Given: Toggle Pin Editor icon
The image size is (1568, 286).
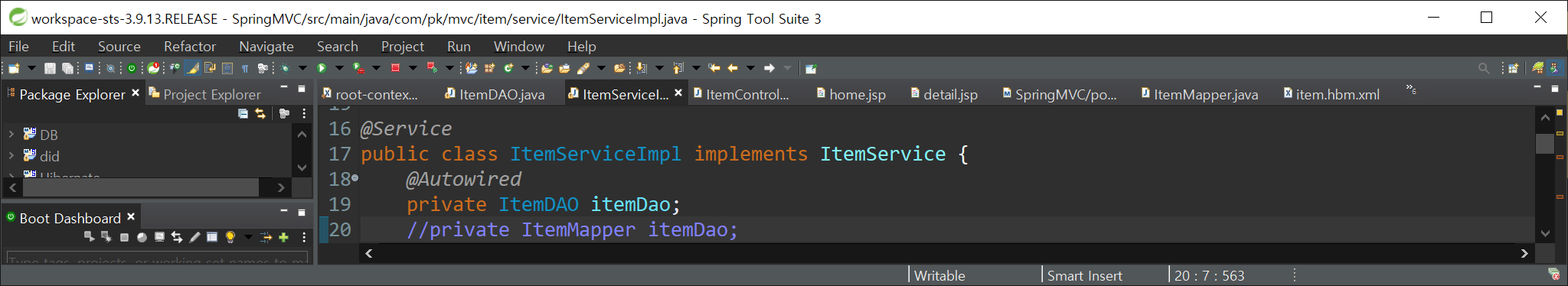Looking at the screenshot, I should pos(811,68).
